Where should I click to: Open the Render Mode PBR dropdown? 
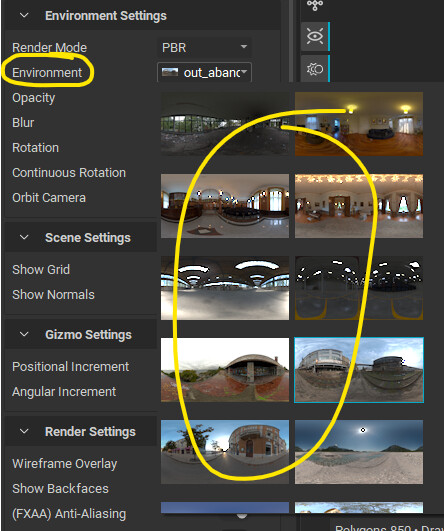pos(204,47)
